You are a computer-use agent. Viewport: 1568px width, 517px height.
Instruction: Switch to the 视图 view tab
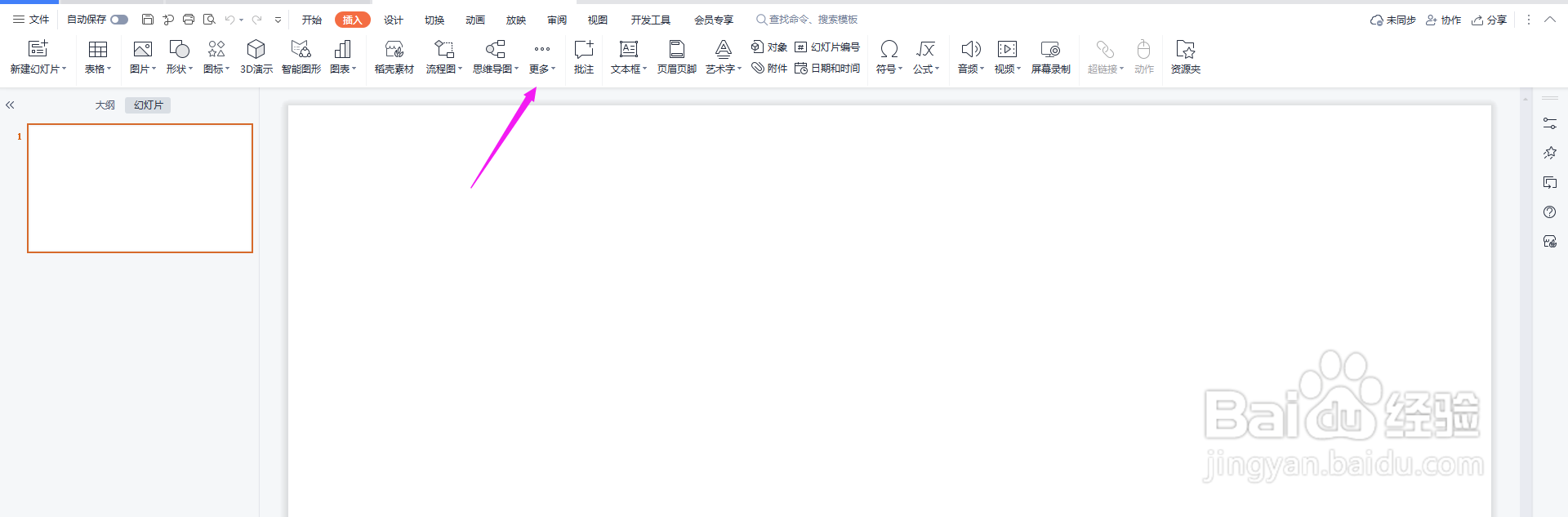click(x=598, y=20)
